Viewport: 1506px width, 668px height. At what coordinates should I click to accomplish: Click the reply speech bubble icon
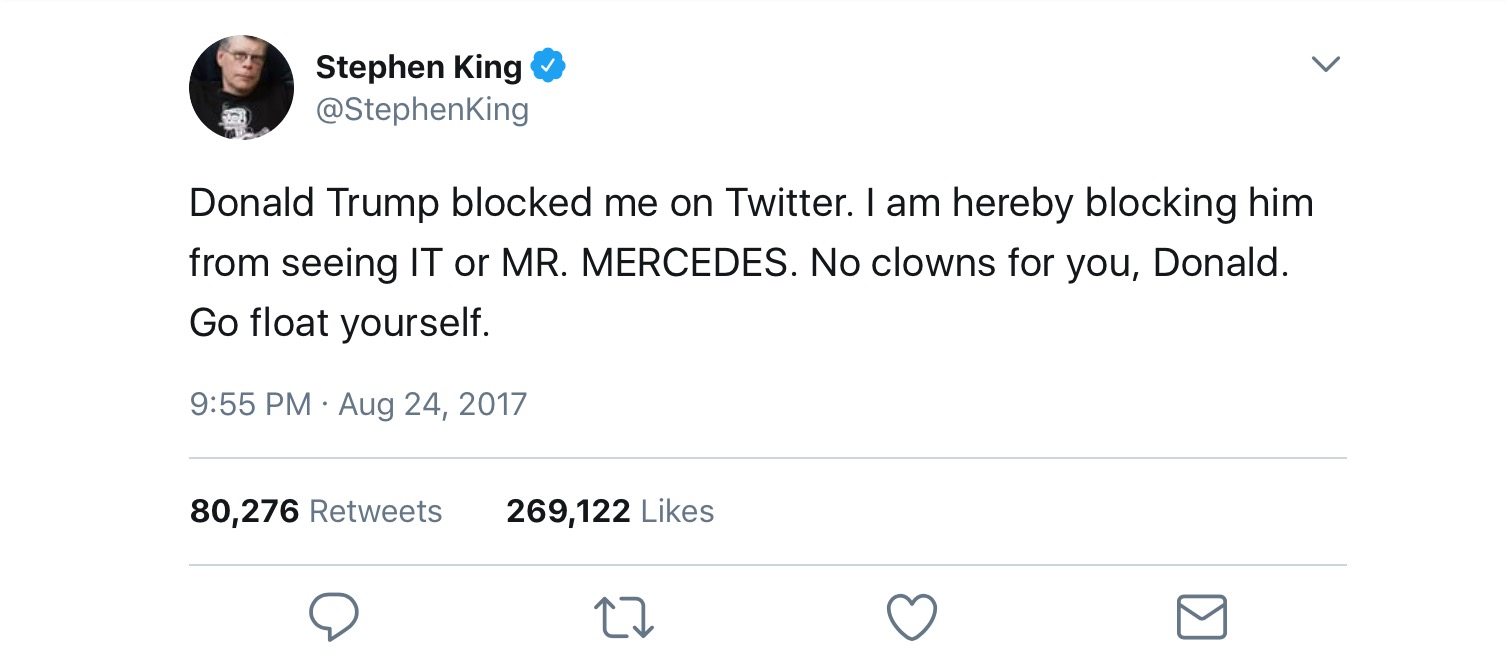click(x=333, y=616)
